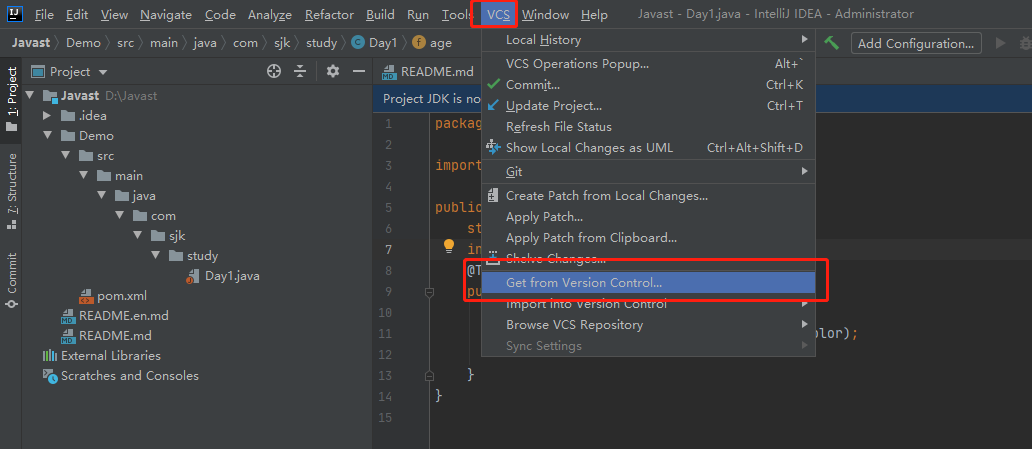Collapse the sjk package
This screenshot has height=449, width=1032.
point(137,236)
